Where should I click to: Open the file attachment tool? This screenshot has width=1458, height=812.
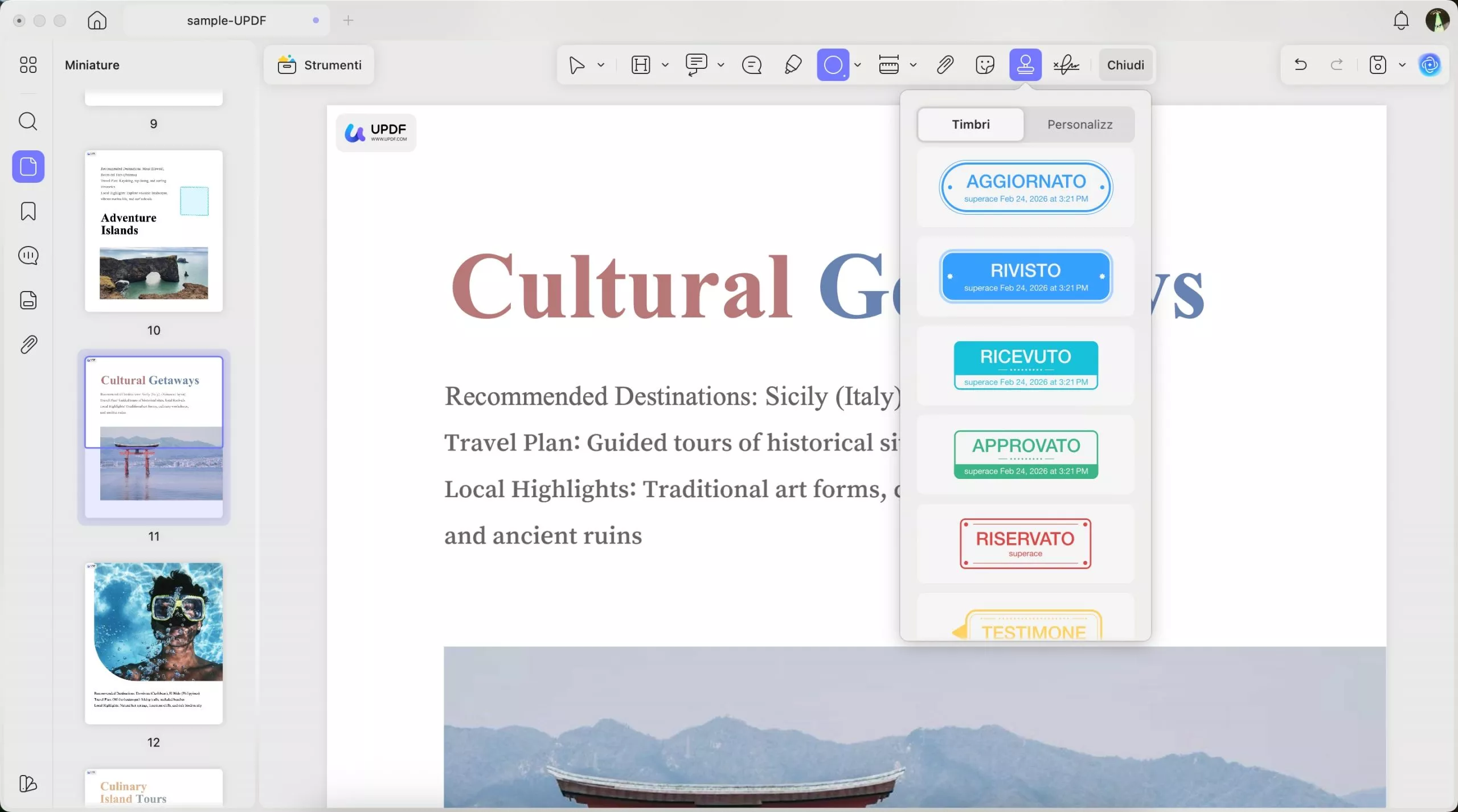pyautogui.click(x=944, y=64)
